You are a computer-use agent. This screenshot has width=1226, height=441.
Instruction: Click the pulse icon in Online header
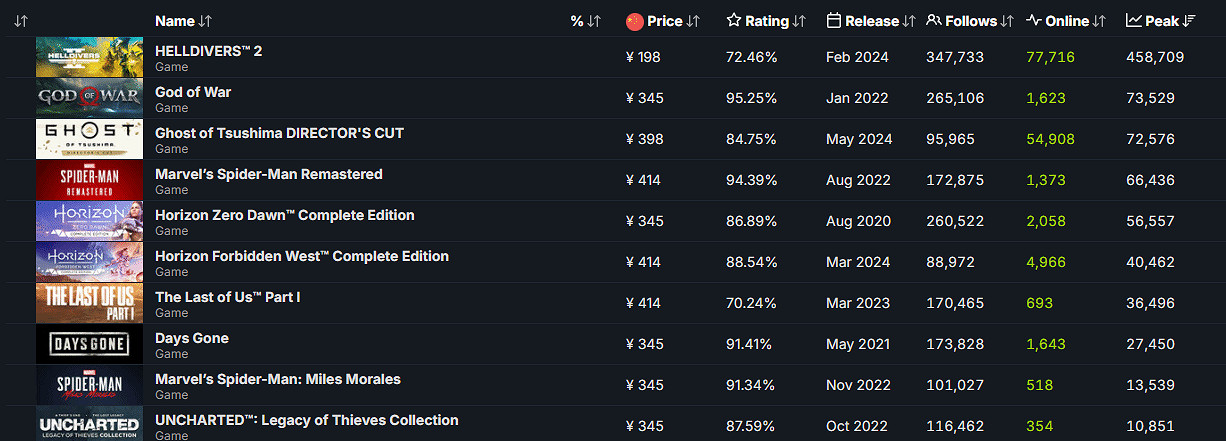click(1034, 21)
